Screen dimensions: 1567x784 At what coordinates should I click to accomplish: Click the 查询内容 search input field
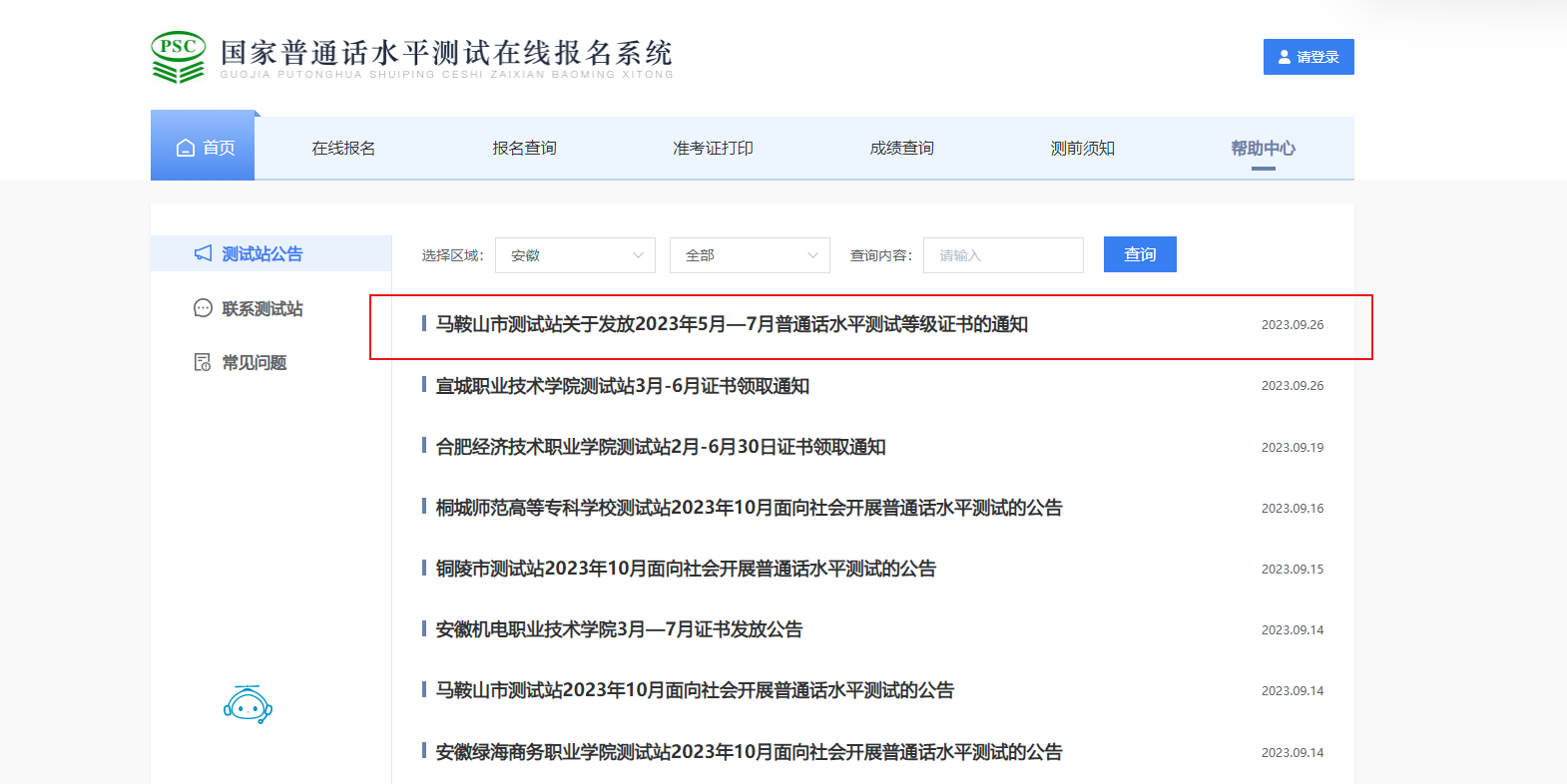click(x=1003, y=255)
